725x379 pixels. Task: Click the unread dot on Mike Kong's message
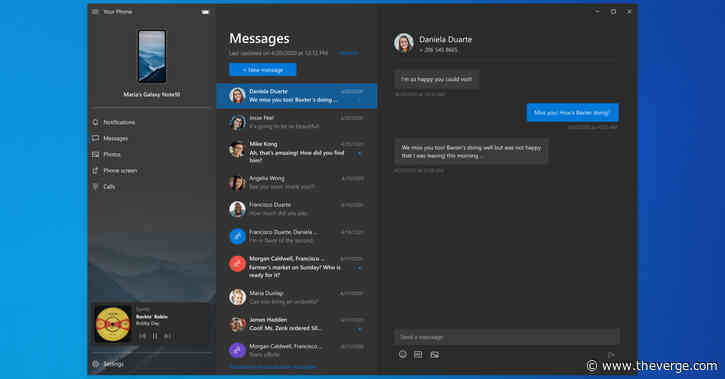tap(359, 153)
